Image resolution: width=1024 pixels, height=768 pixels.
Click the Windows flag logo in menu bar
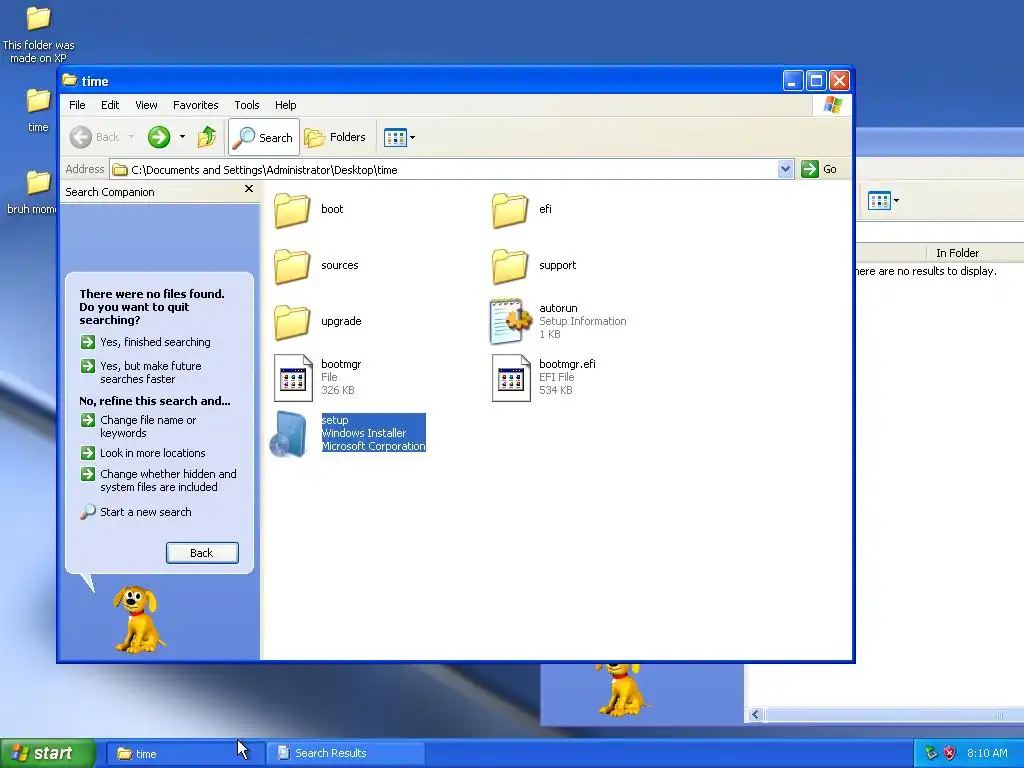833,104
